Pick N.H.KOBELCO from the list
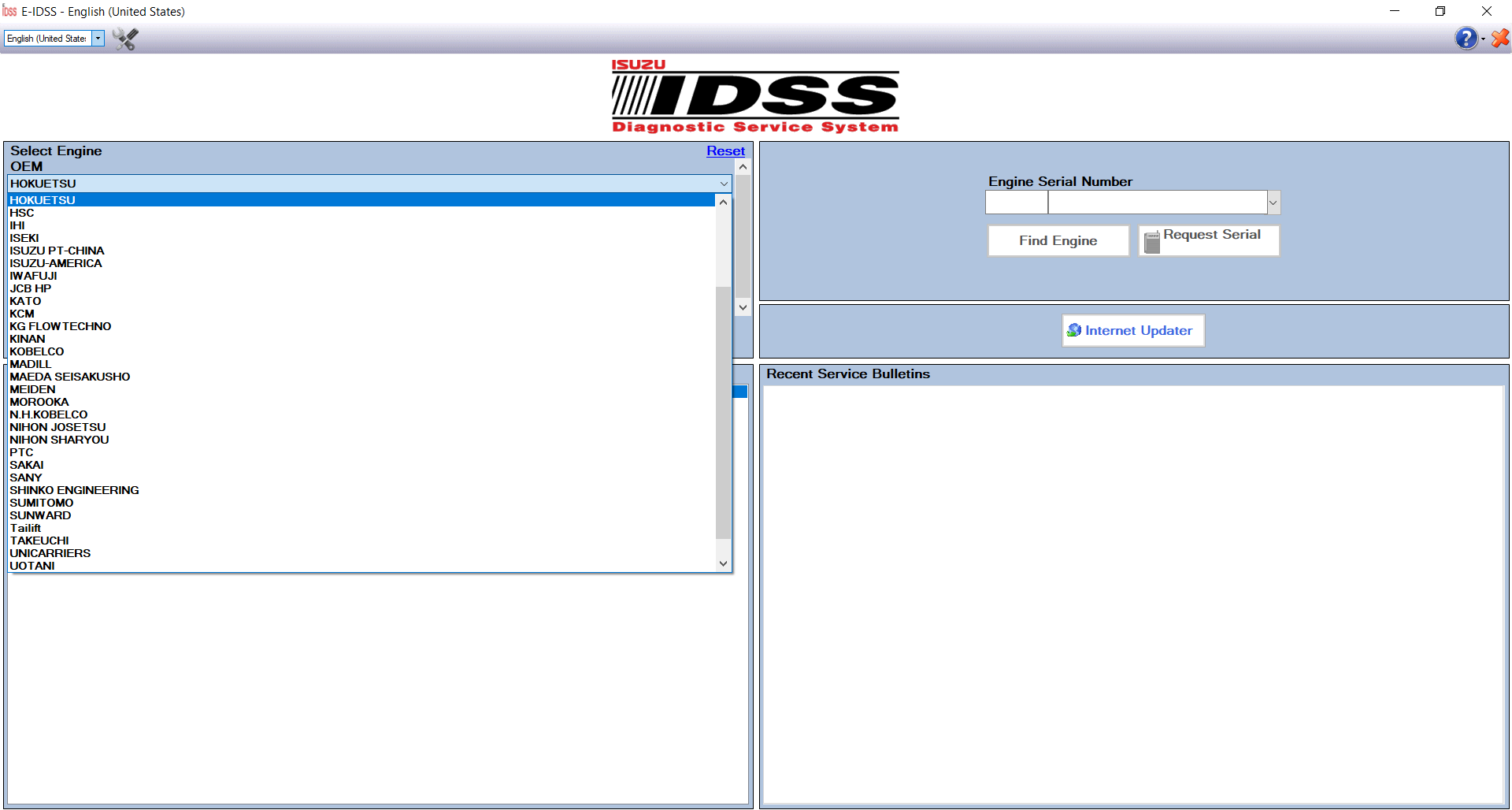This screenshot has height=810, width=1512. click(x=361, y=414)
